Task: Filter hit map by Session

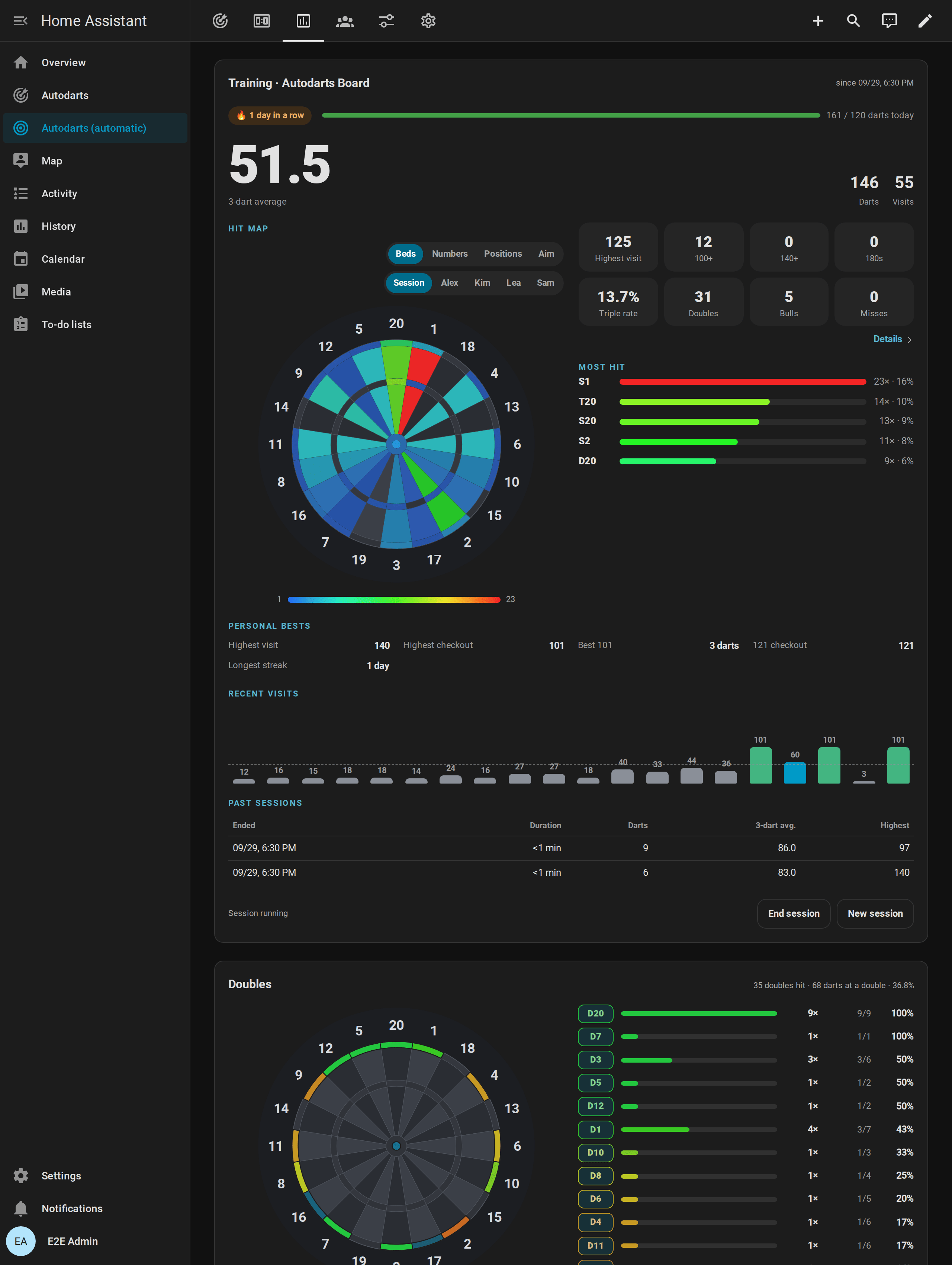Action: coord(409,282)
